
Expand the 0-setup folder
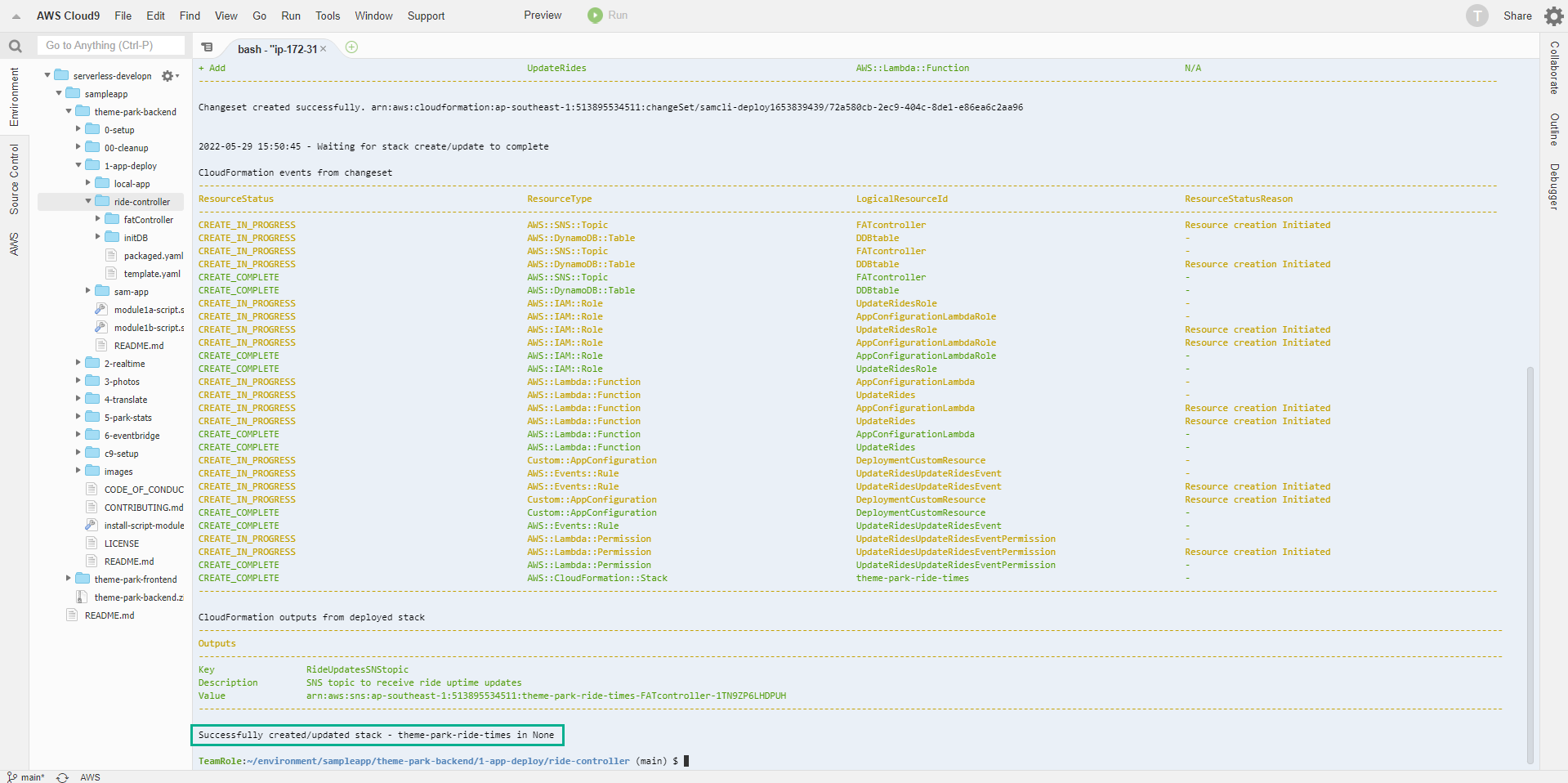click(x=78, y=129)
